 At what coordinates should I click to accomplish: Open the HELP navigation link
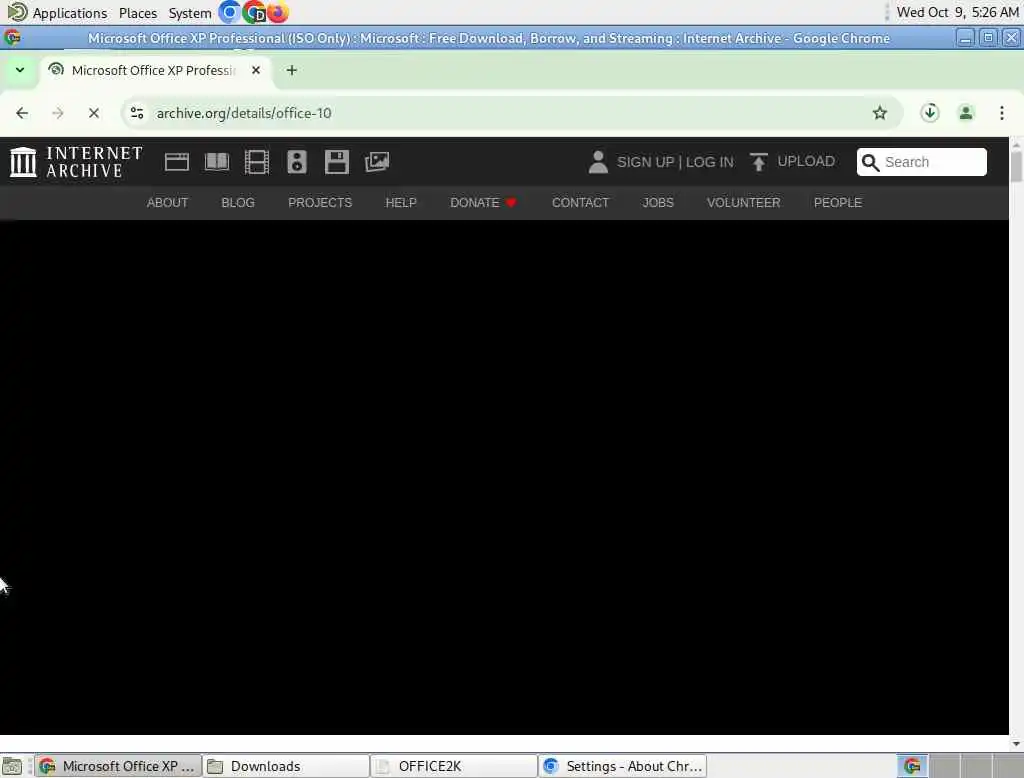point(401,203)
